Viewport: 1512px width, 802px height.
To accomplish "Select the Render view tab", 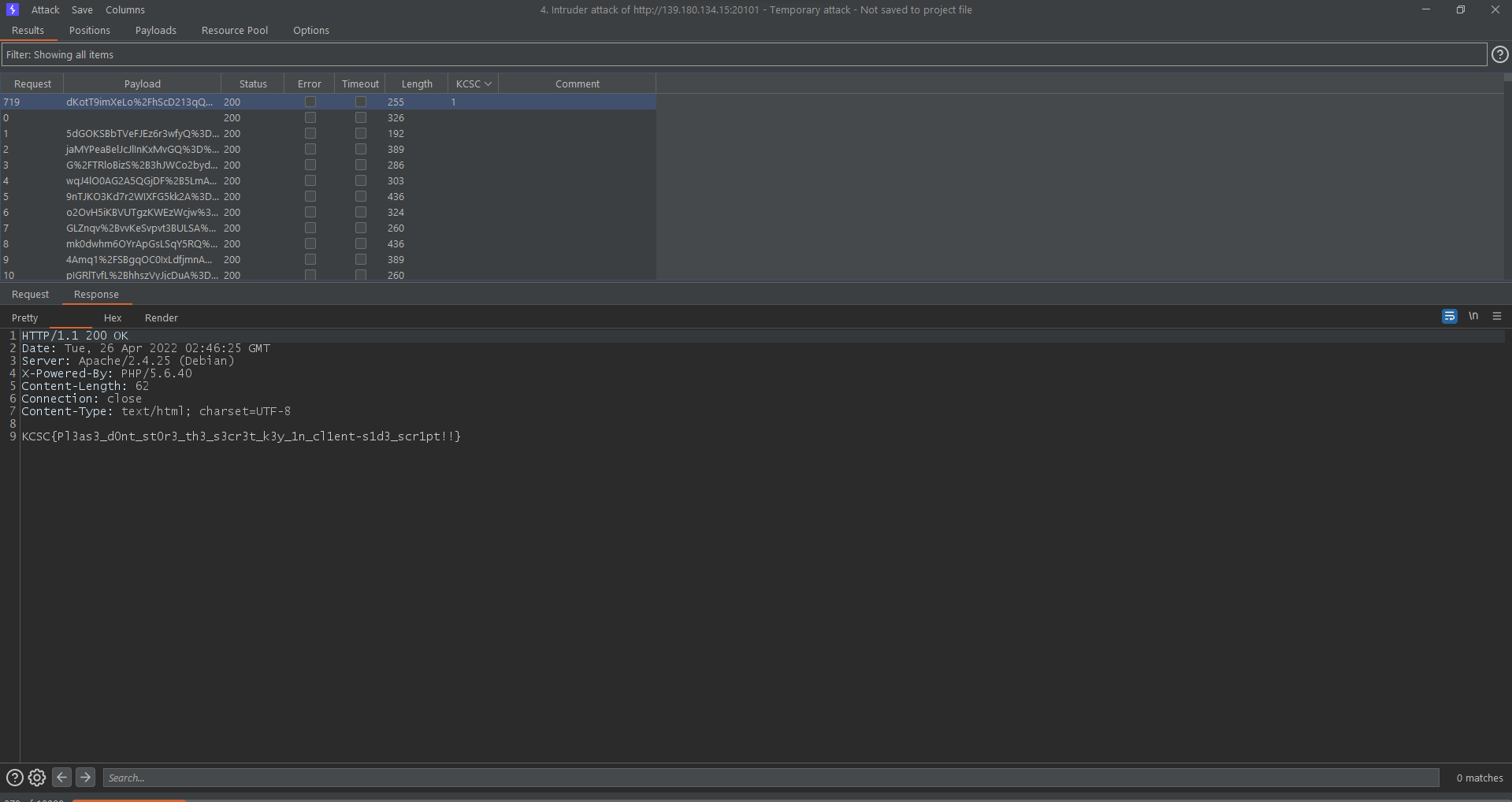I will [162, 317].
